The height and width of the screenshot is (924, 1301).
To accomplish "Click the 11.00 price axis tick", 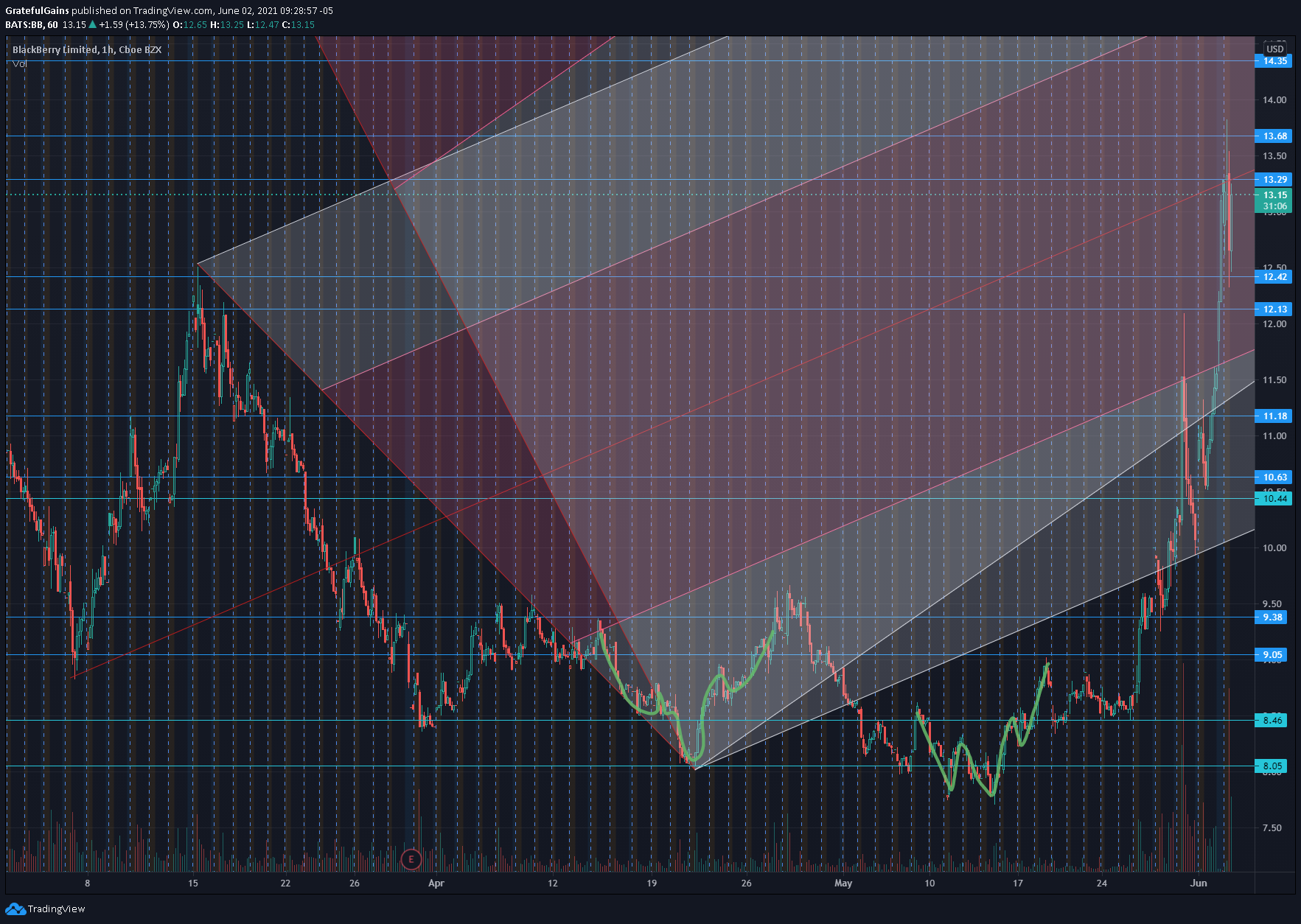I will pyautogui.click(x=1274, y=436).
